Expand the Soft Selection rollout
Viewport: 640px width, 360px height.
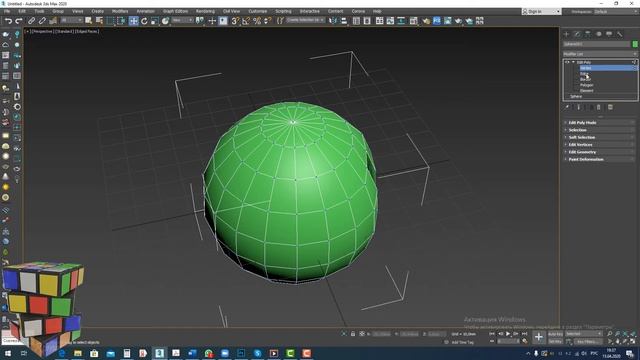599,137
